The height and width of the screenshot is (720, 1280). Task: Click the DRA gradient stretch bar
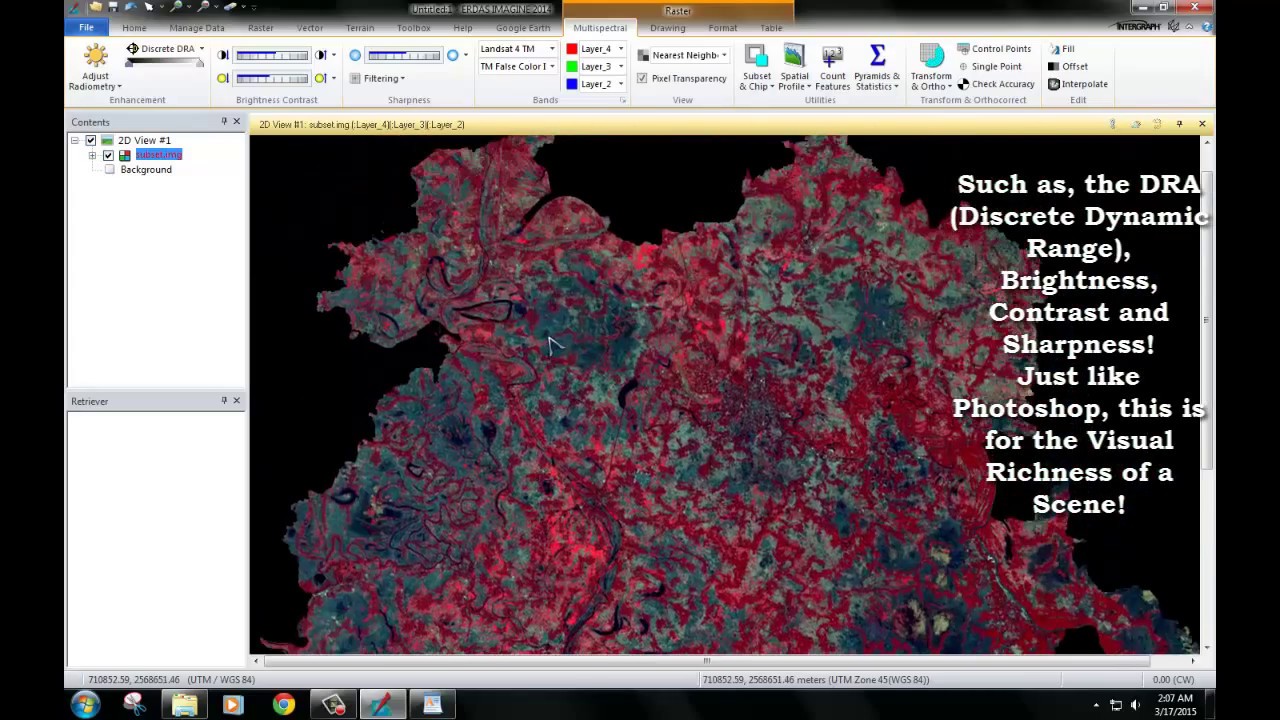165,62
